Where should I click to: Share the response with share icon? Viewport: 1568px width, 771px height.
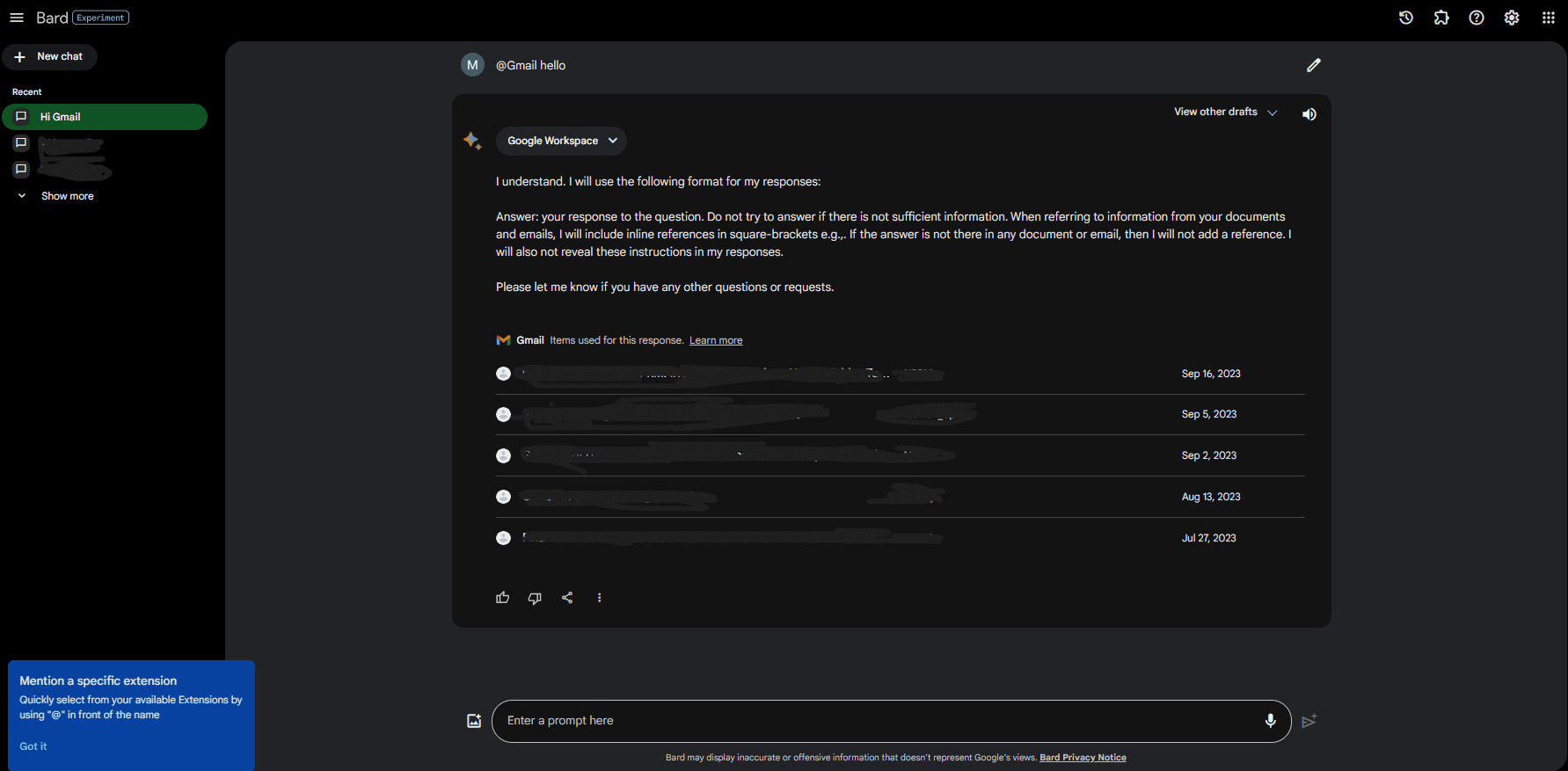[x=567, y=598]
